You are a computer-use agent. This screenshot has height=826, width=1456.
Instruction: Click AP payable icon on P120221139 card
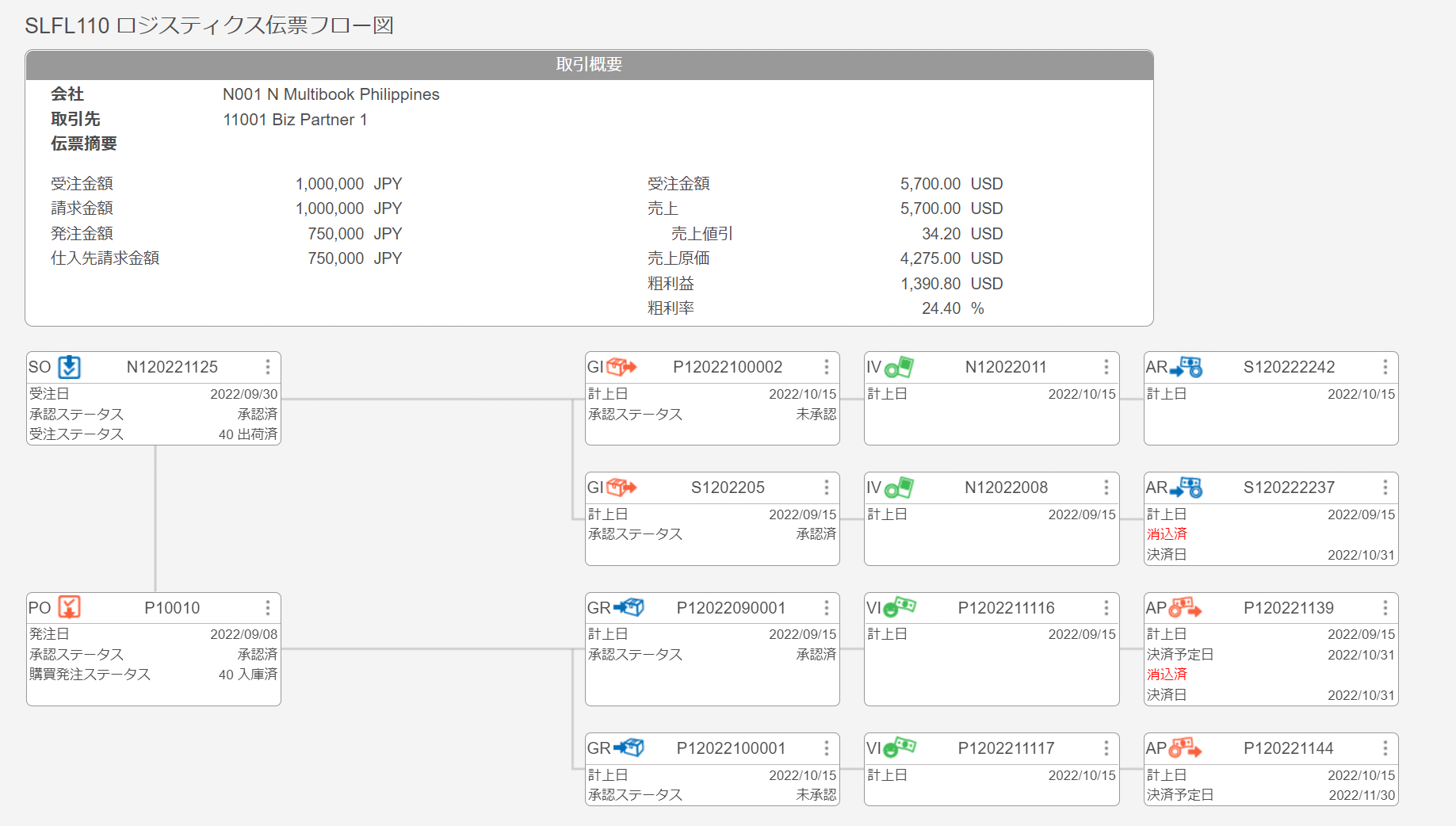pos(1186,608)
